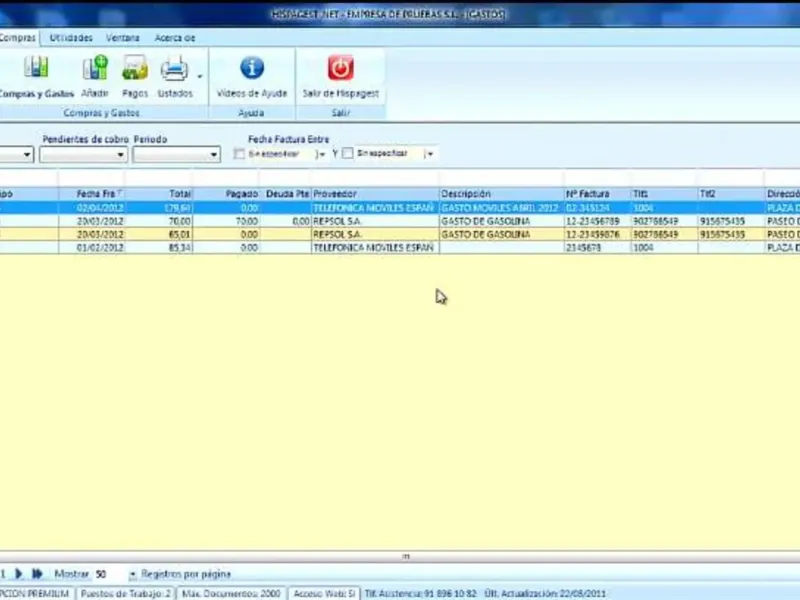Click the 70,00 Pagado cell
Viewport: 800px width, 600px height.
tap(226, 221)
